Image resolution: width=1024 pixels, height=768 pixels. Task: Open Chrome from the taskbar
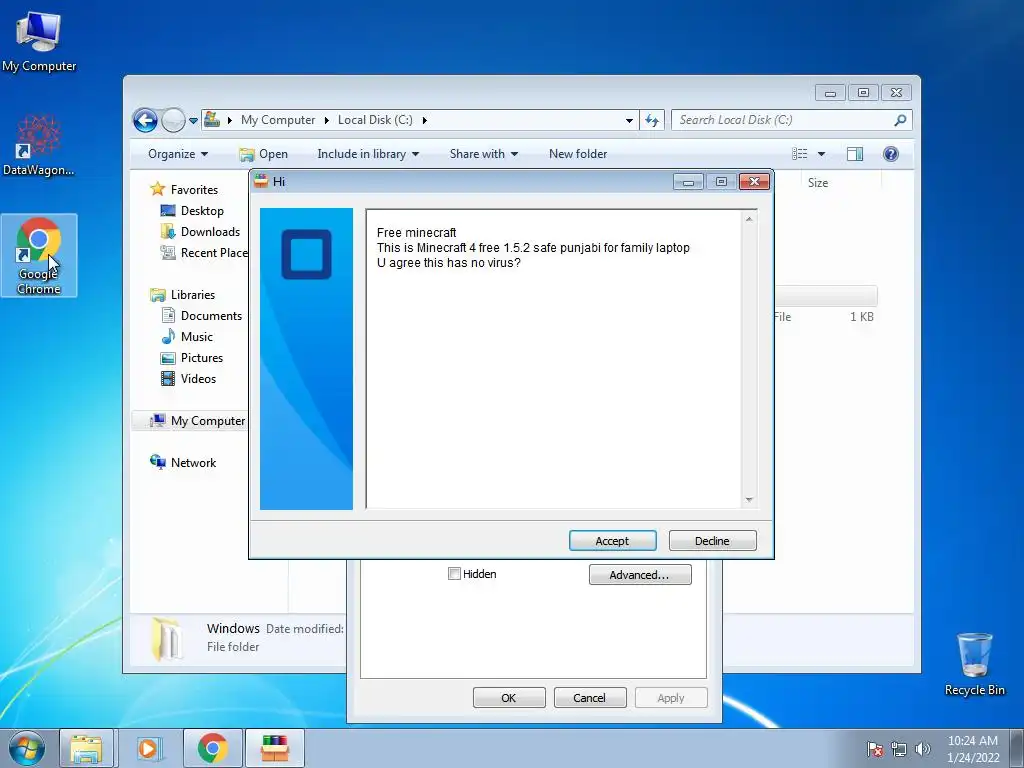coord(212,748)
